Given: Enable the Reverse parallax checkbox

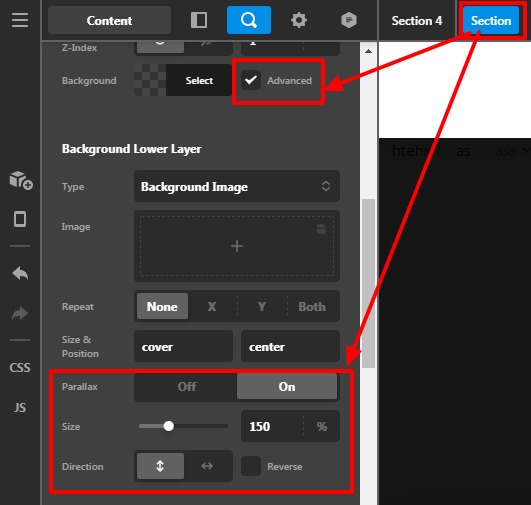Looking at the screenshot, I should 251,466.
